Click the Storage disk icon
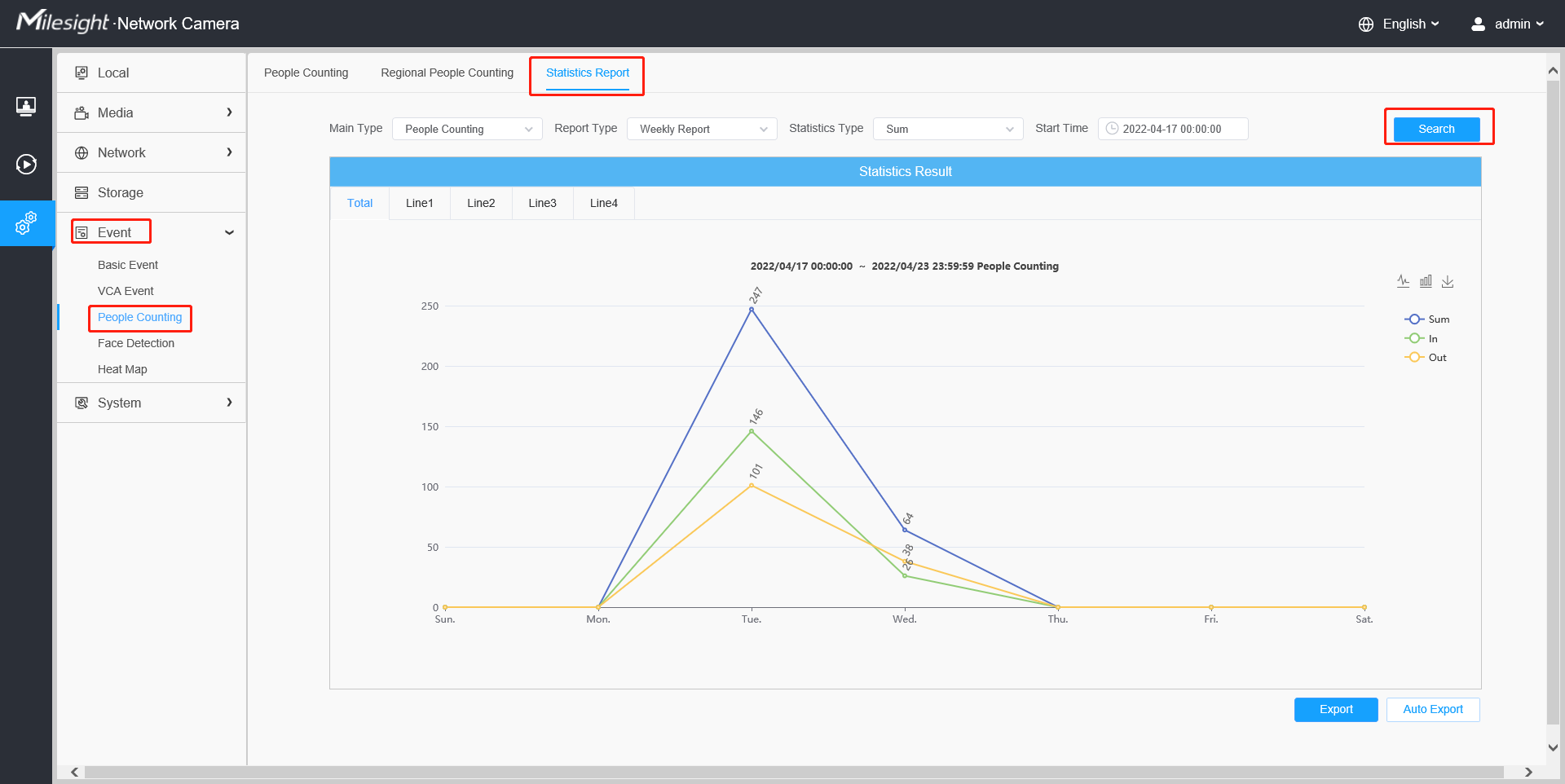1565x784 pixels. pyautogui.click(x=82, y=192)
